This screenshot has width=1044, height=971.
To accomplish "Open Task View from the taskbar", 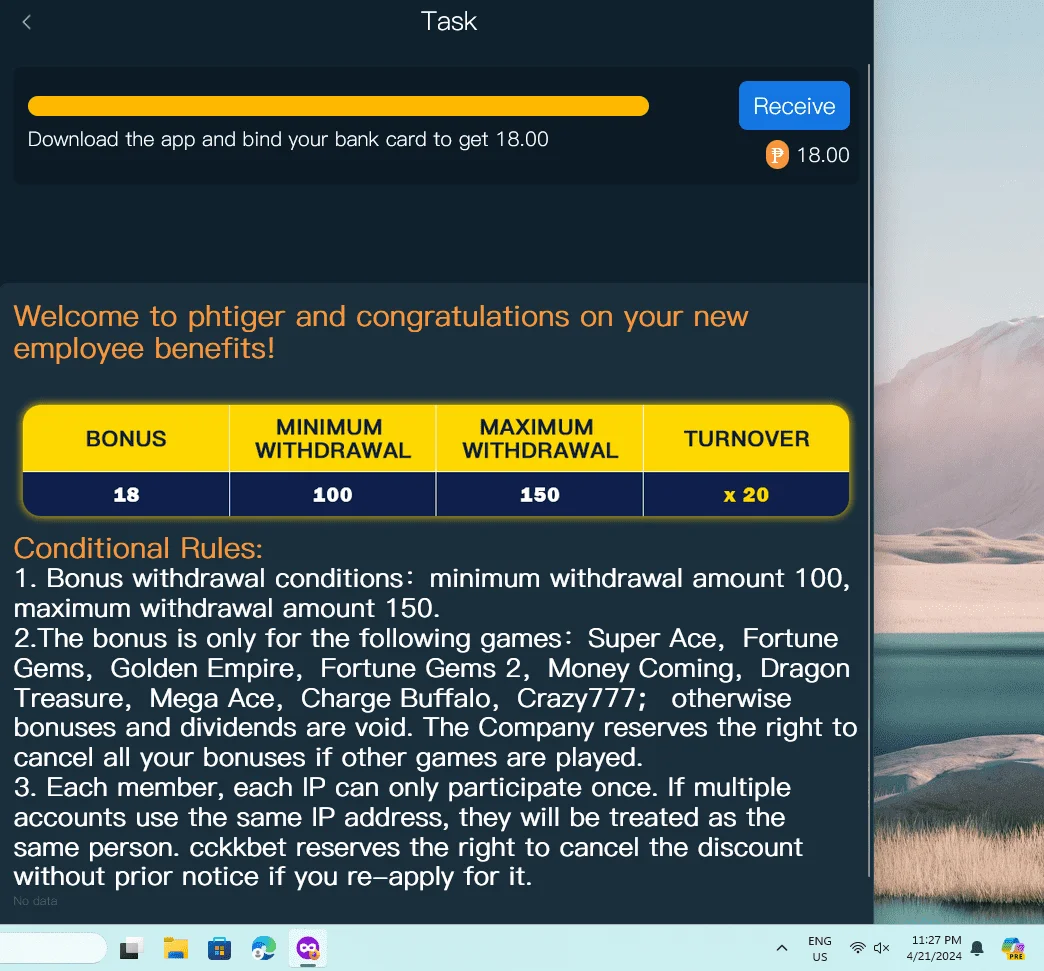I will coord(131,948).
